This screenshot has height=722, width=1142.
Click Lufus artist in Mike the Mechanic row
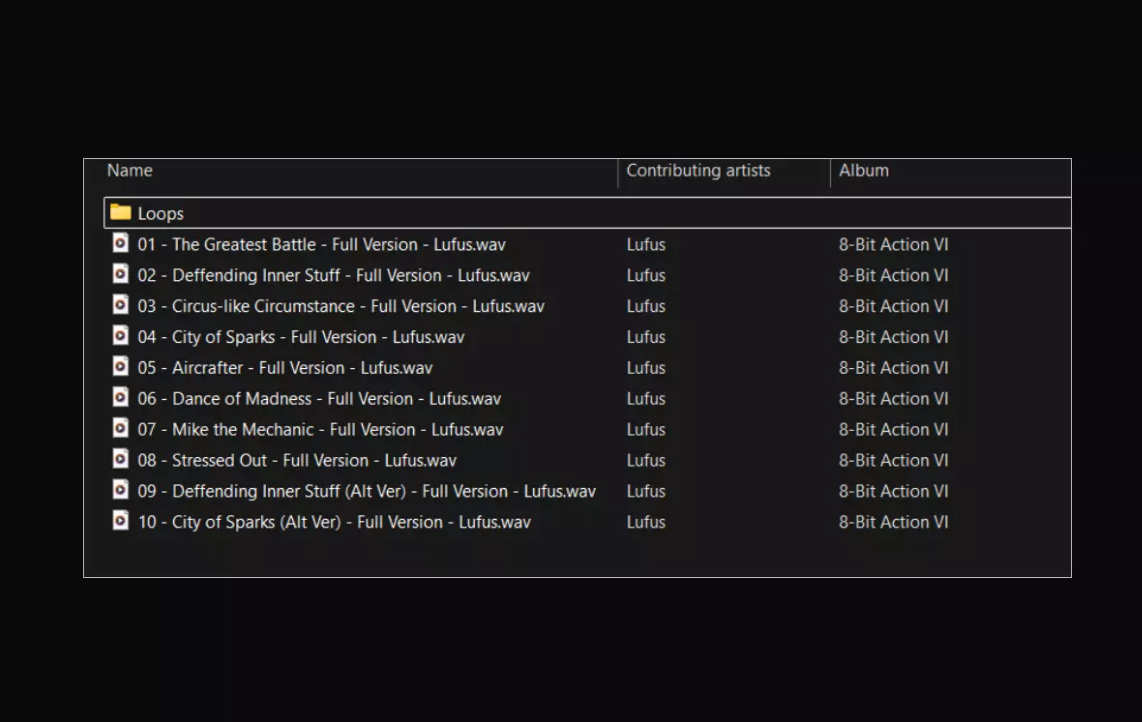pyautogui.click(x=646, y=429)
